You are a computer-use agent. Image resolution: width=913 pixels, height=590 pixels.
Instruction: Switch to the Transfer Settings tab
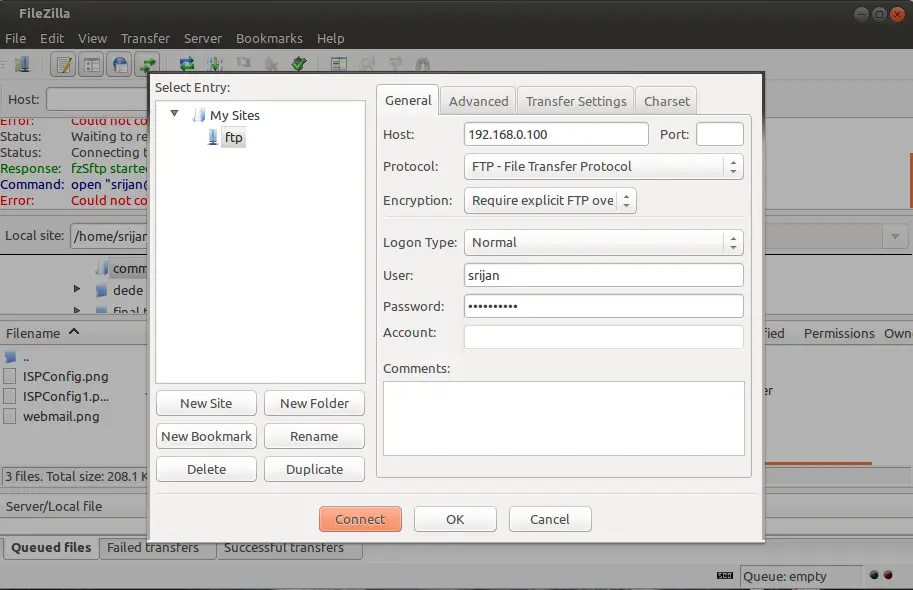(x=576, y=101)
